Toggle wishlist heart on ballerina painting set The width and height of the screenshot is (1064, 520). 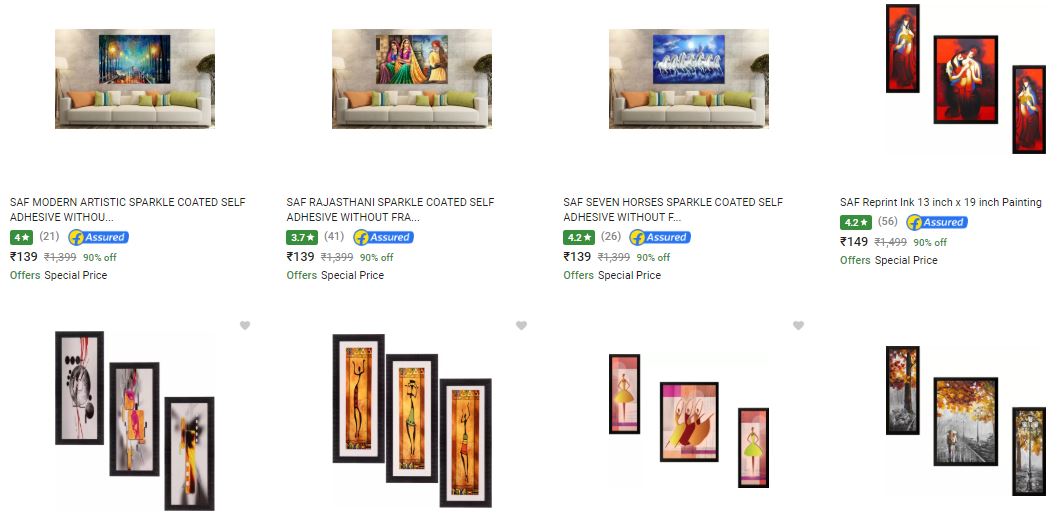coord(798,326)
